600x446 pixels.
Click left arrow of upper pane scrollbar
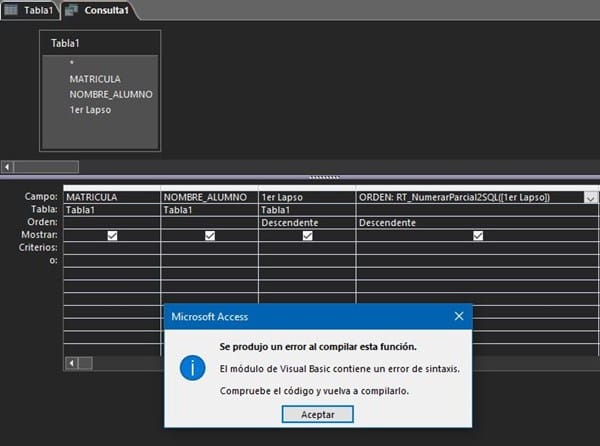point(7,167)
